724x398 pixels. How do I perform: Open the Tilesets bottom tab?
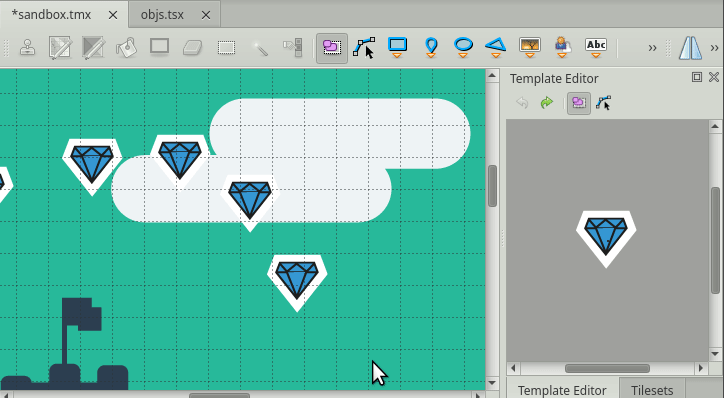coord(652,389)
